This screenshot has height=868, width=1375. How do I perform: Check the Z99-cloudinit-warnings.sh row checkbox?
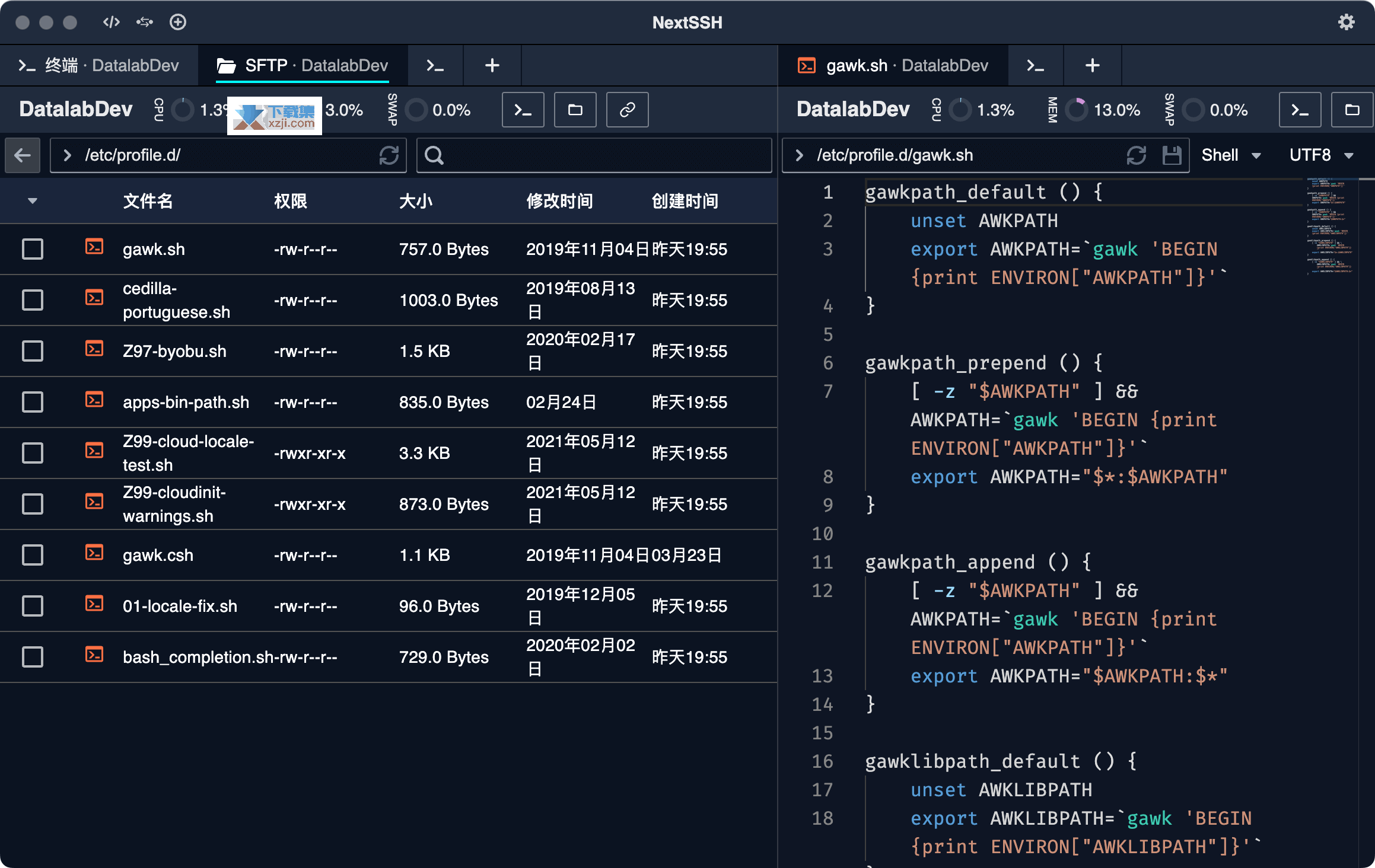[x=33, y=504]
